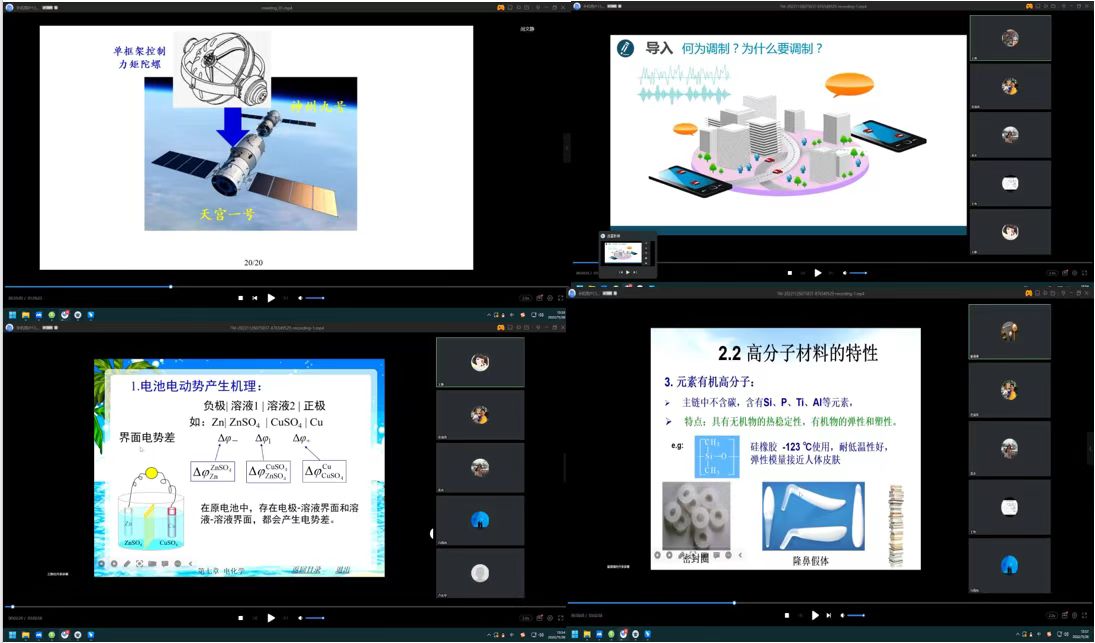Image resolution: width=1095 pixels, height=643 pixels.
Task: Stop the top-right video player
Action: coord(789,273)
